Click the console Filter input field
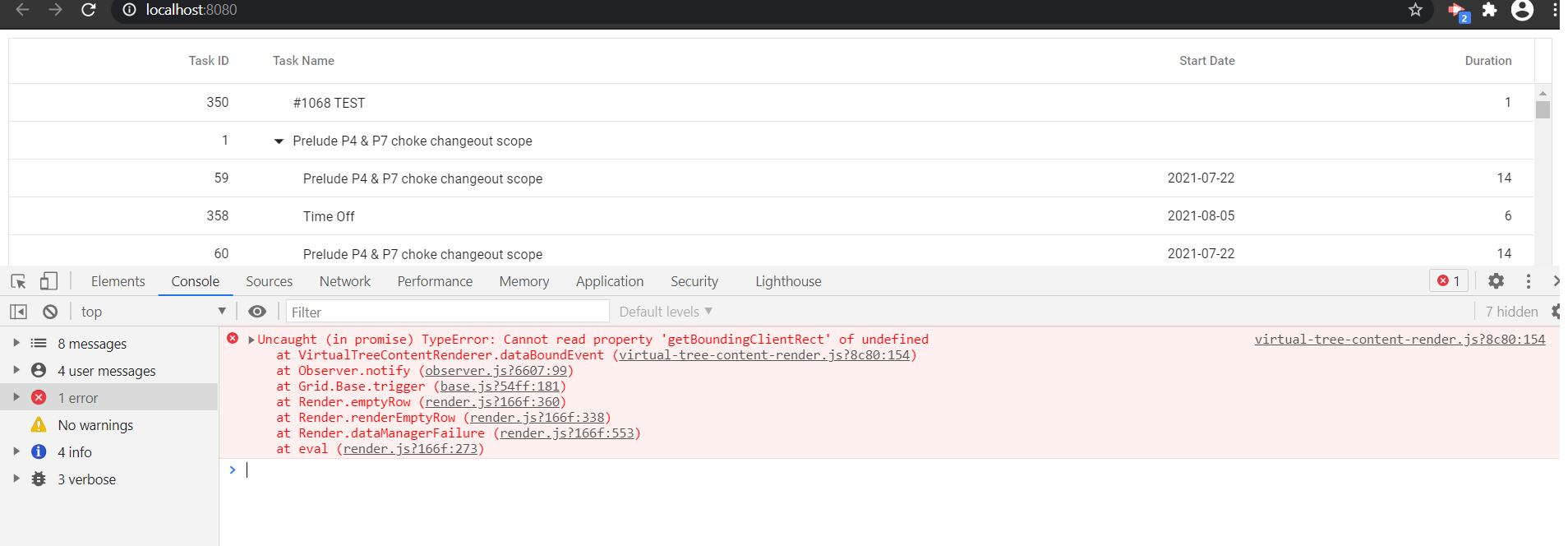1568x546 pixels. click(x=448, y=312)
